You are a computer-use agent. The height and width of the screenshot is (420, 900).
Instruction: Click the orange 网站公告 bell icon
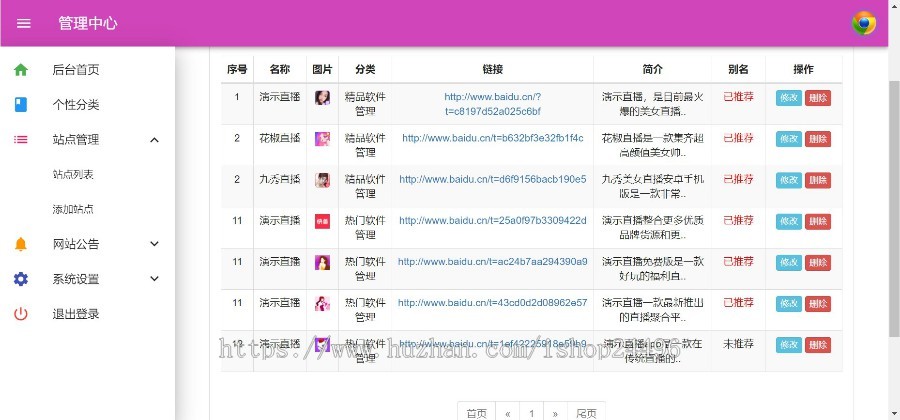(x=21, y=244)
